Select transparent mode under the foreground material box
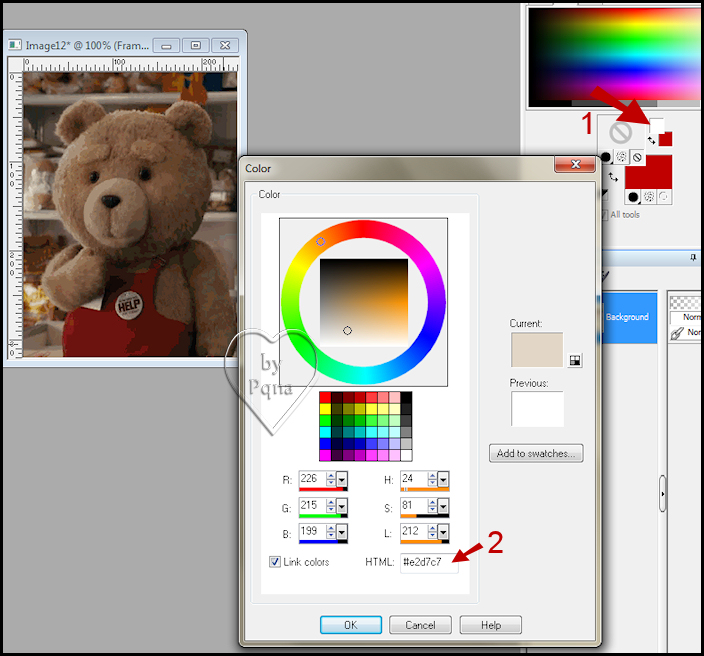The height and width of the screenshot is (656, 704). click(x=637, y=157)
